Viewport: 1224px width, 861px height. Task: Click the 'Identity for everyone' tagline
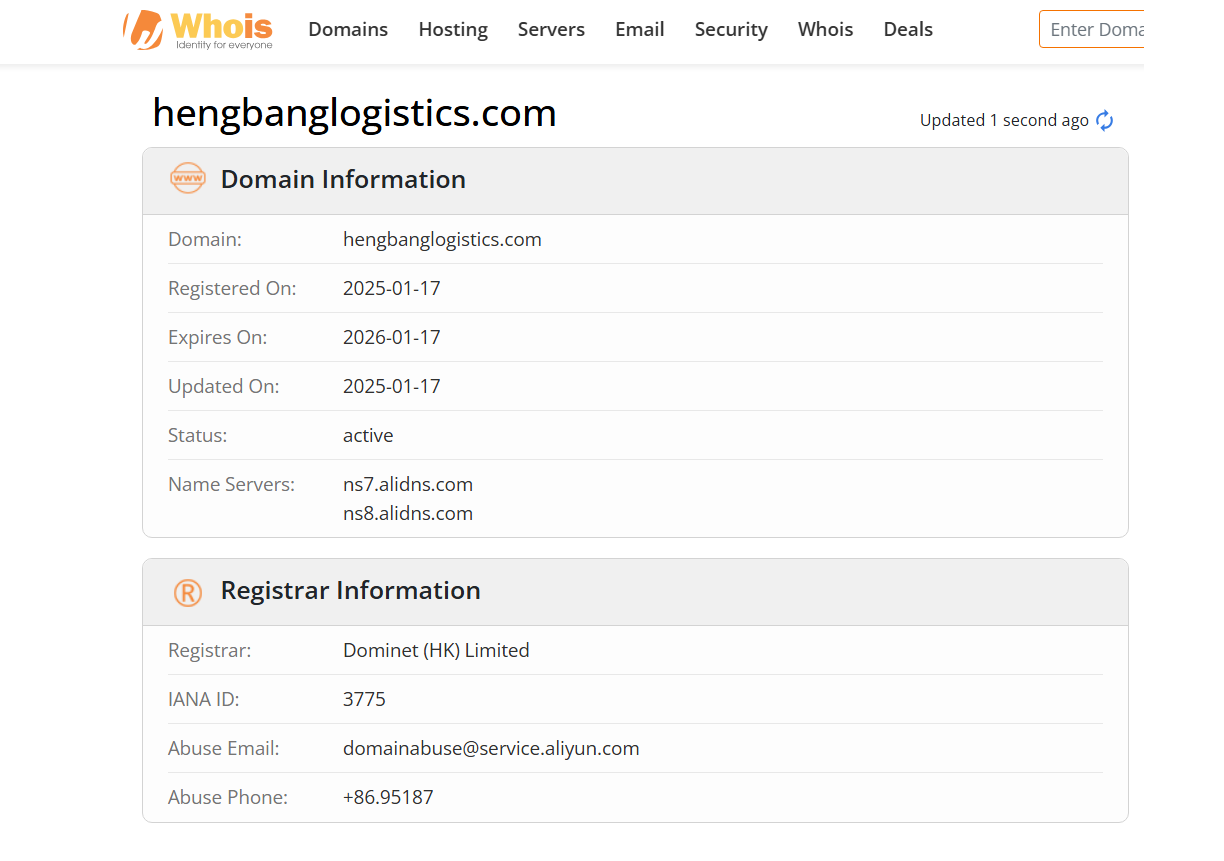[224, 45]
